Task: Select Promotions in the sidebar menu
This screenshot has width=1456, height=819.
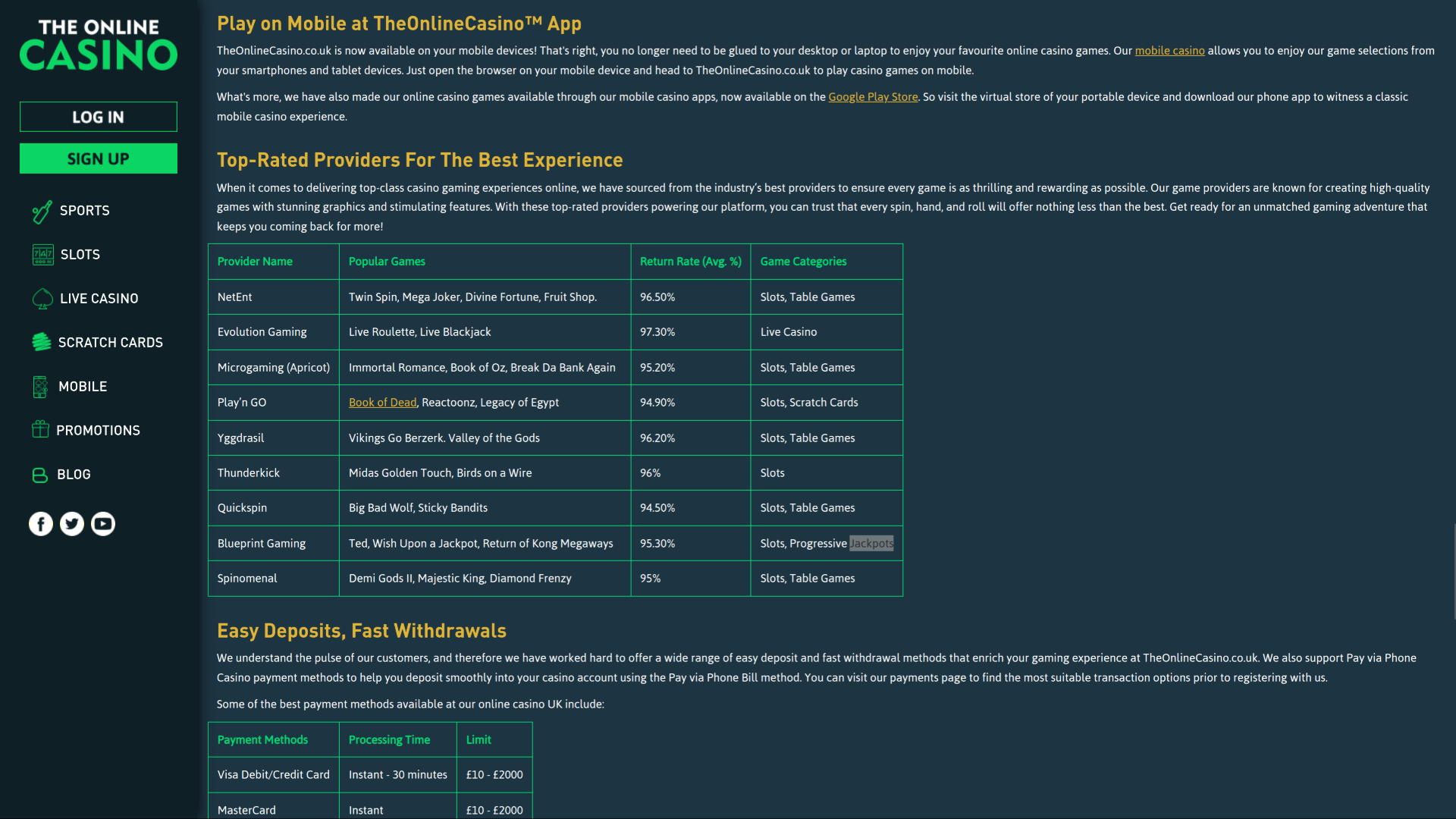Action: [x=98, y=431]
